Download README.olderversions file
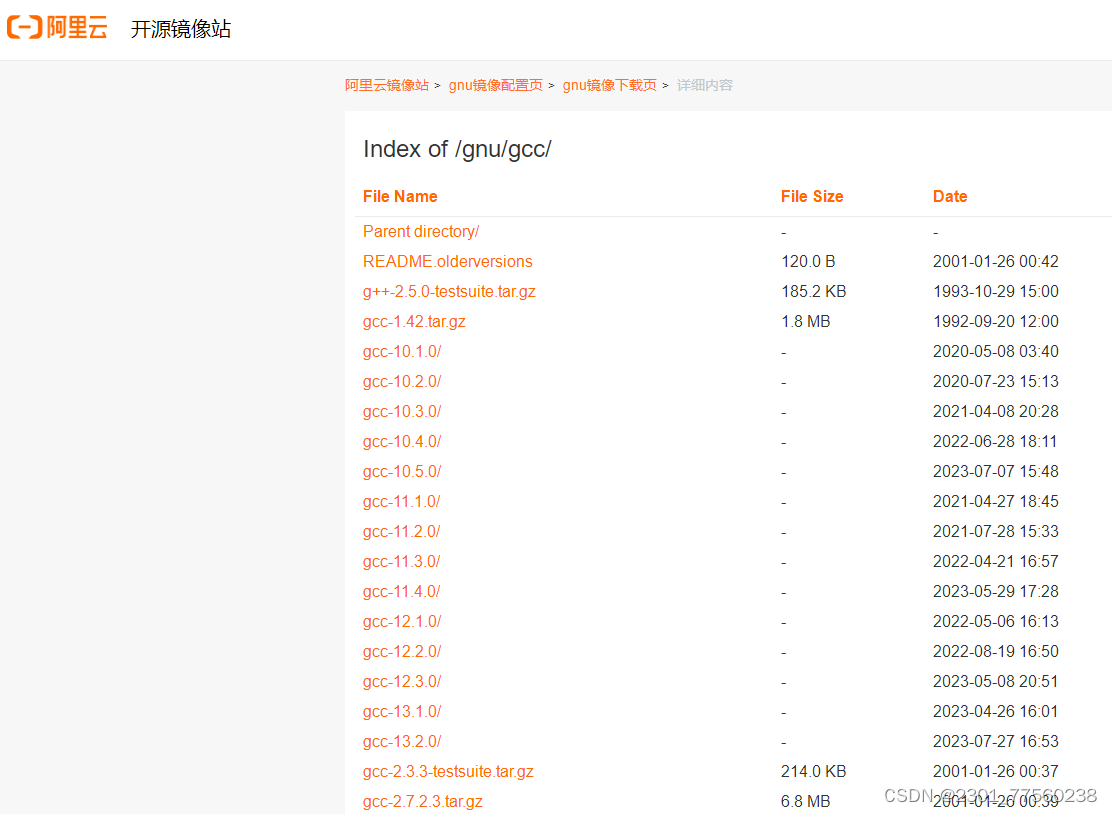1112x814 pixels. coord(447,262)
